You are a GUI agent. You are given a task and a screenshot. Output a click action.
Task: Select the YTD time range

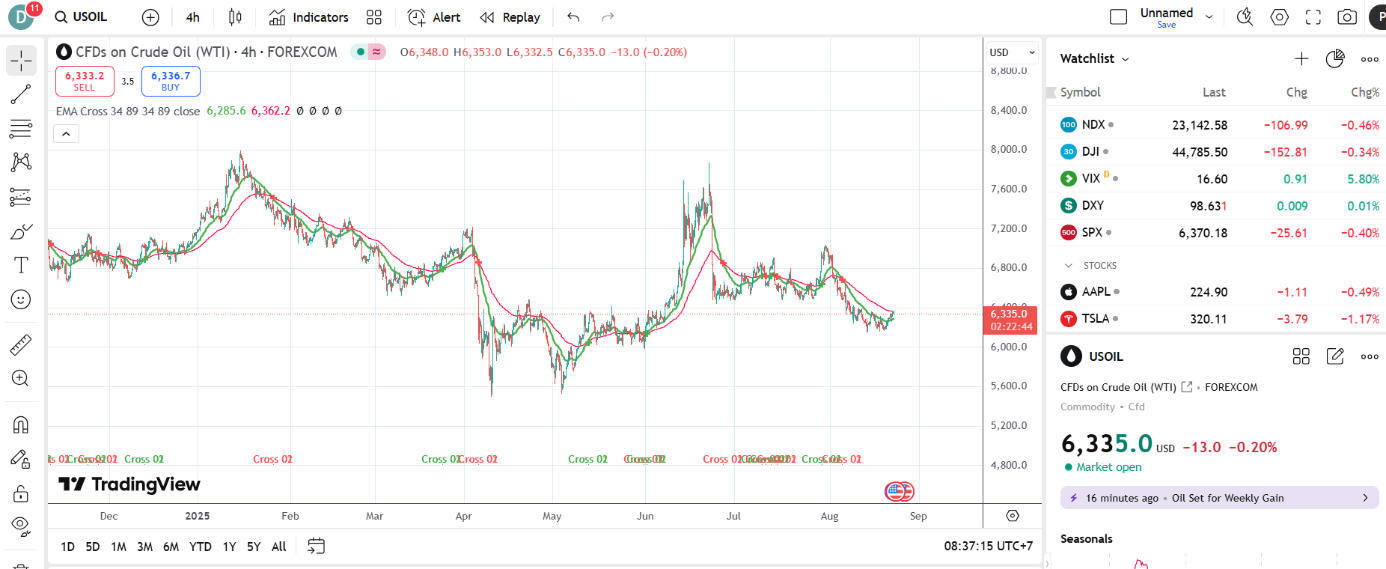[200, 546]
